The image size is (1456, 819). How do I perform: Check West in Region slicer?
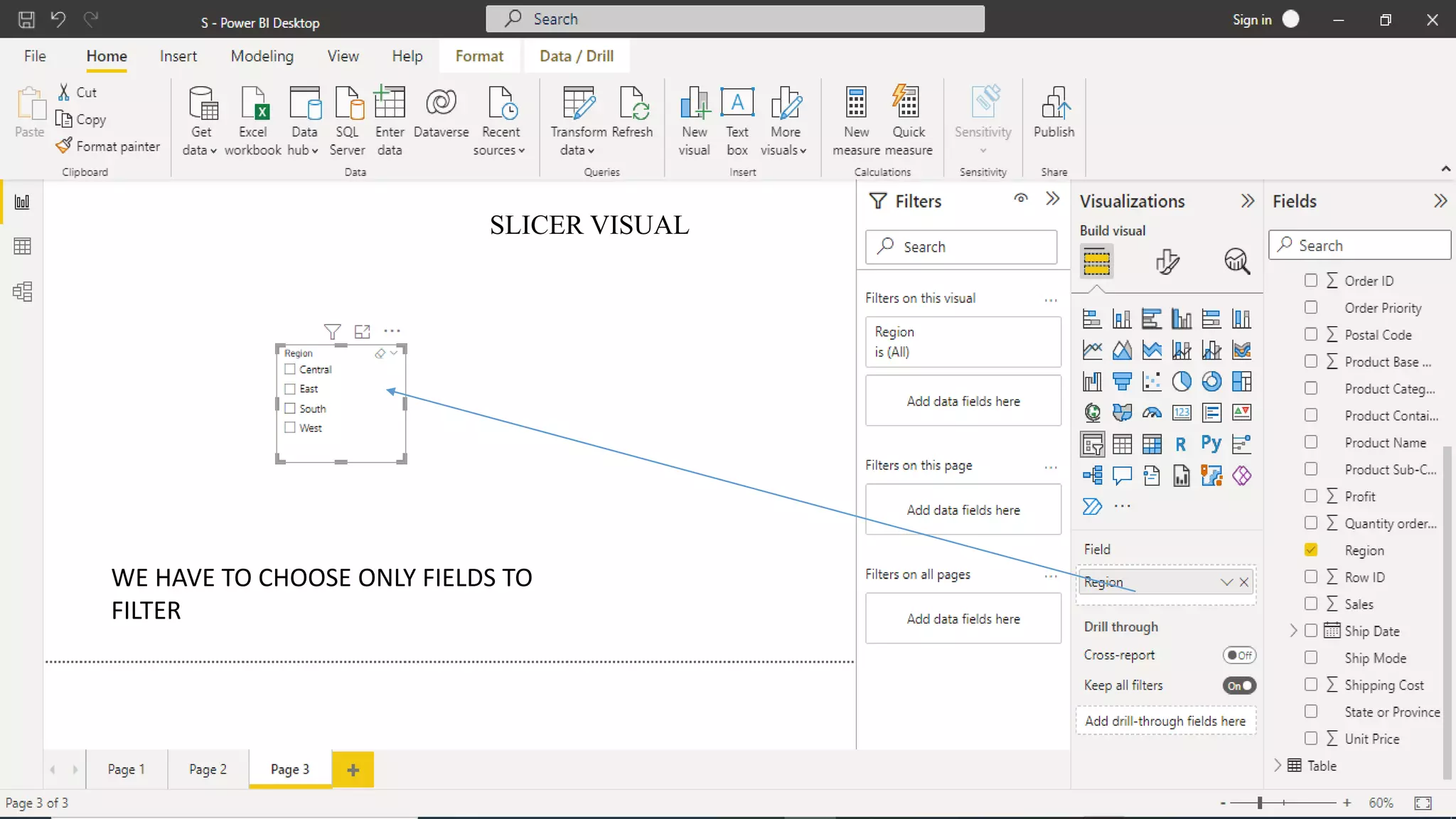click(290, 427)
